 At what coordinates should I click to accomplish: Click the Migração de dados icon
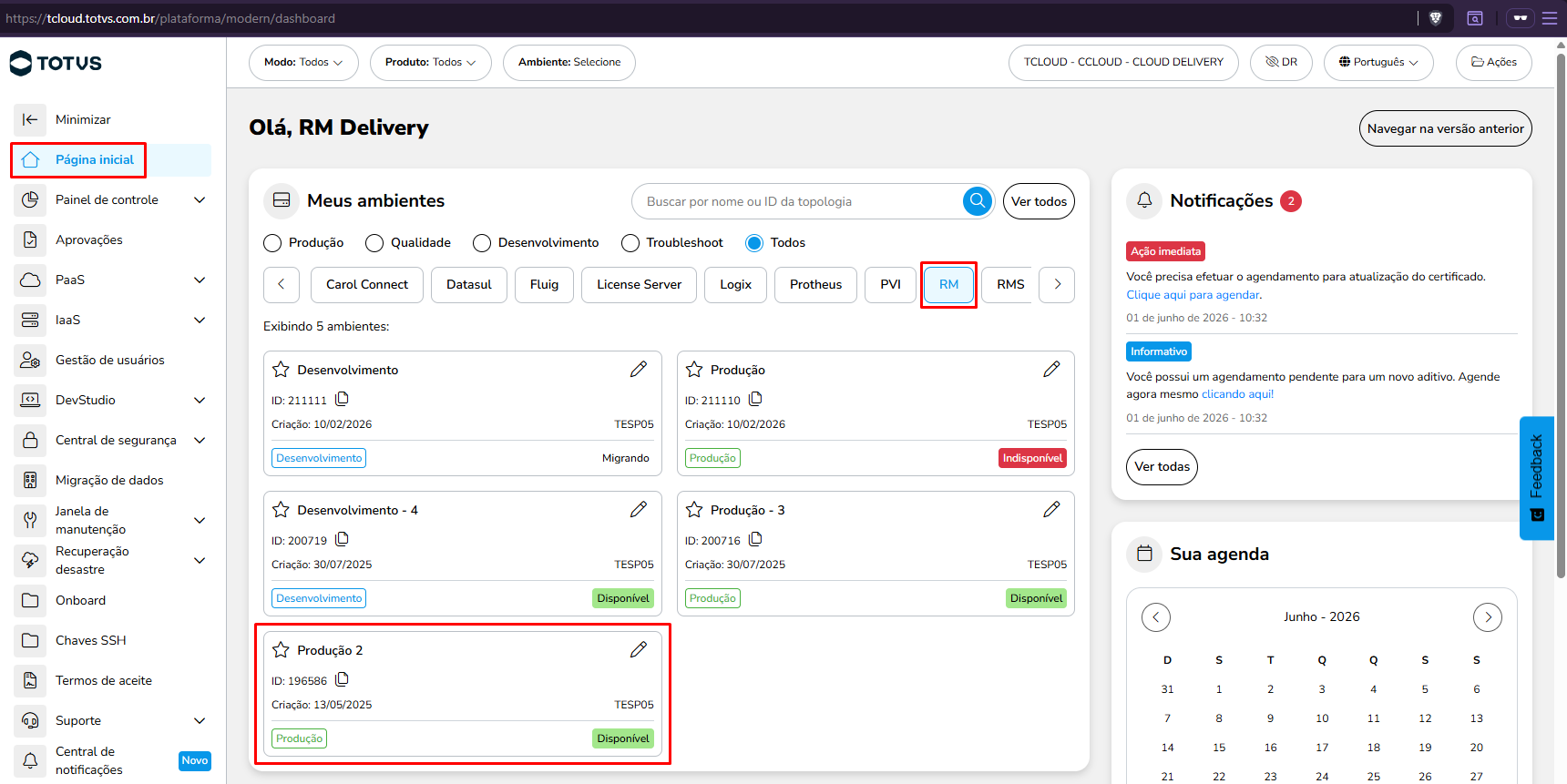coord(30,480)
